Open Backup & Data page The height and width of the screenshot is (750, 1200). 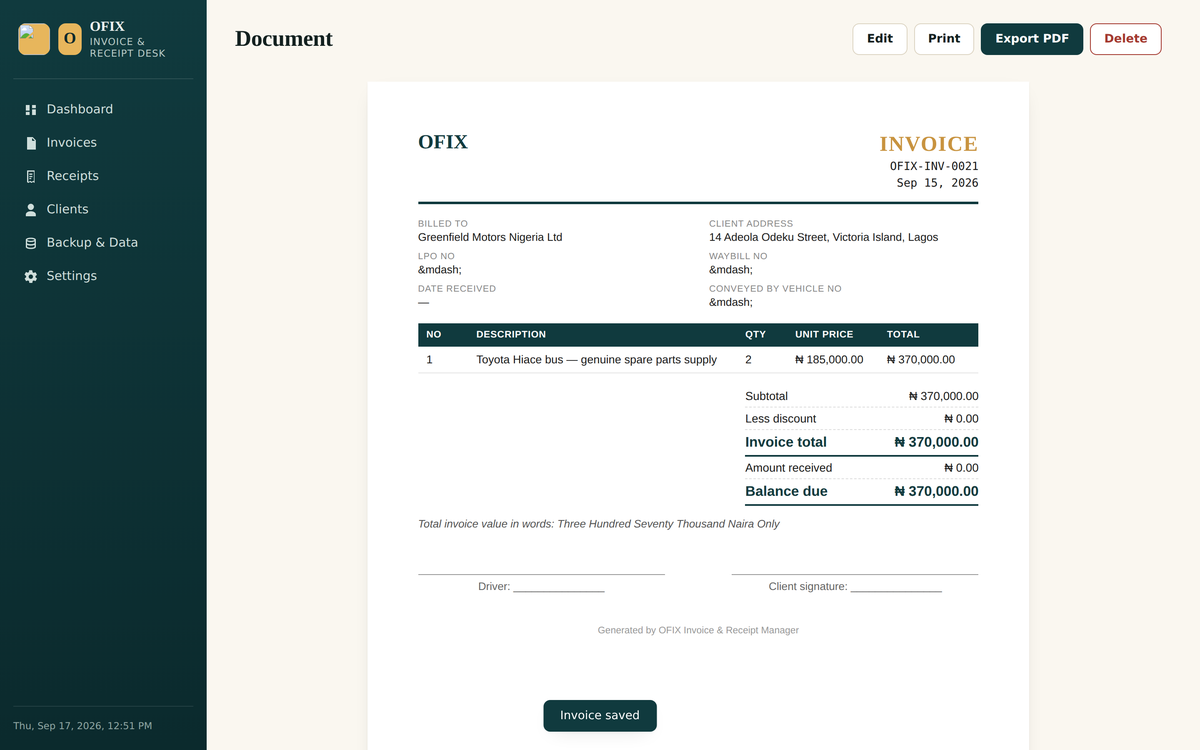click(103, 243)
